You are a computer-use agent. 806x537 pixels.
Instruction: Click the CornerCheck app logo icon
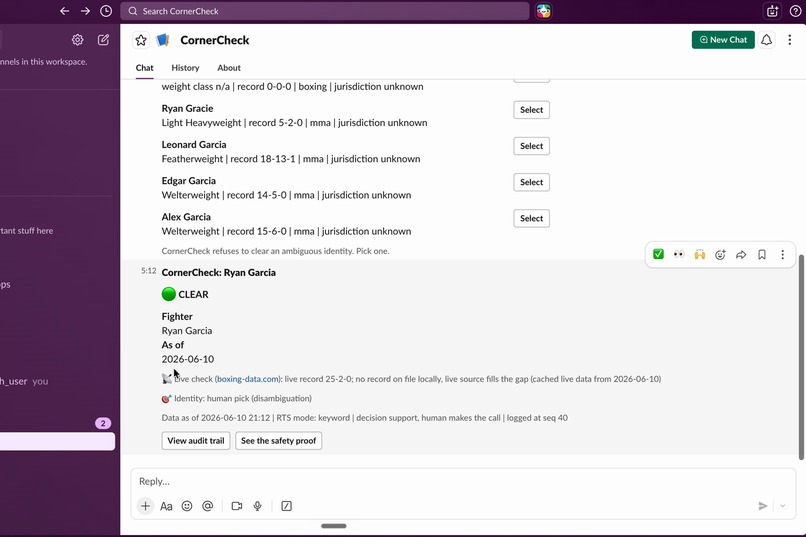163,40
